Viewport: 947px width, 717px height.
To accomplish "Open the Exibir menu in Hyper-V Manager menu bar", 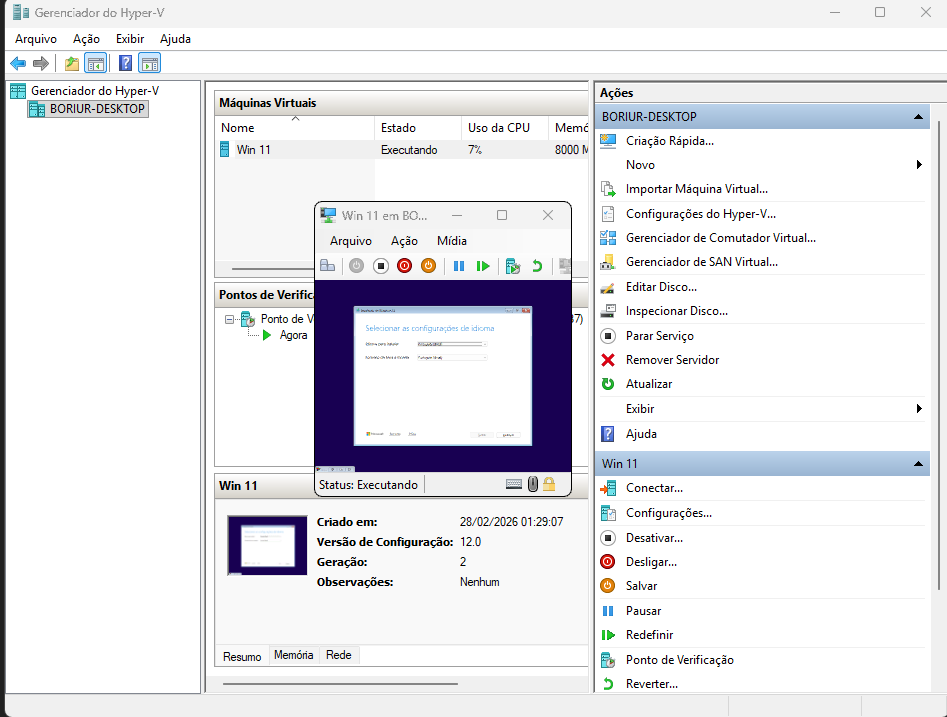I will (x=130, y=39).
